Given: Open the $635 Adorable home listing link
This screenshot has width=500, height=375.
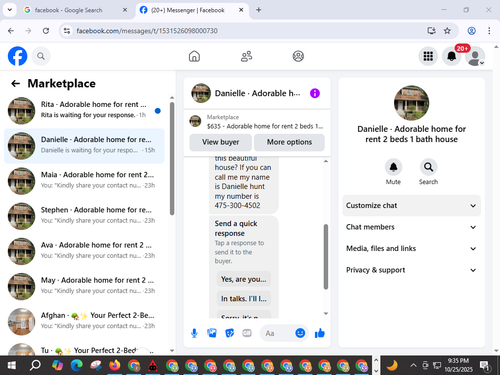Looking at the screenshot, I should 257,122.
